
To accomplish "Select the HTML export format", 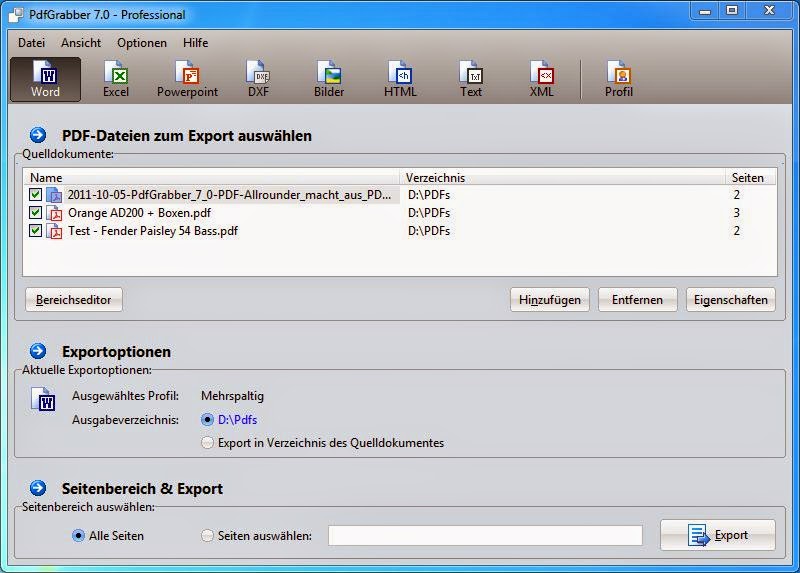I will [400, 79].
